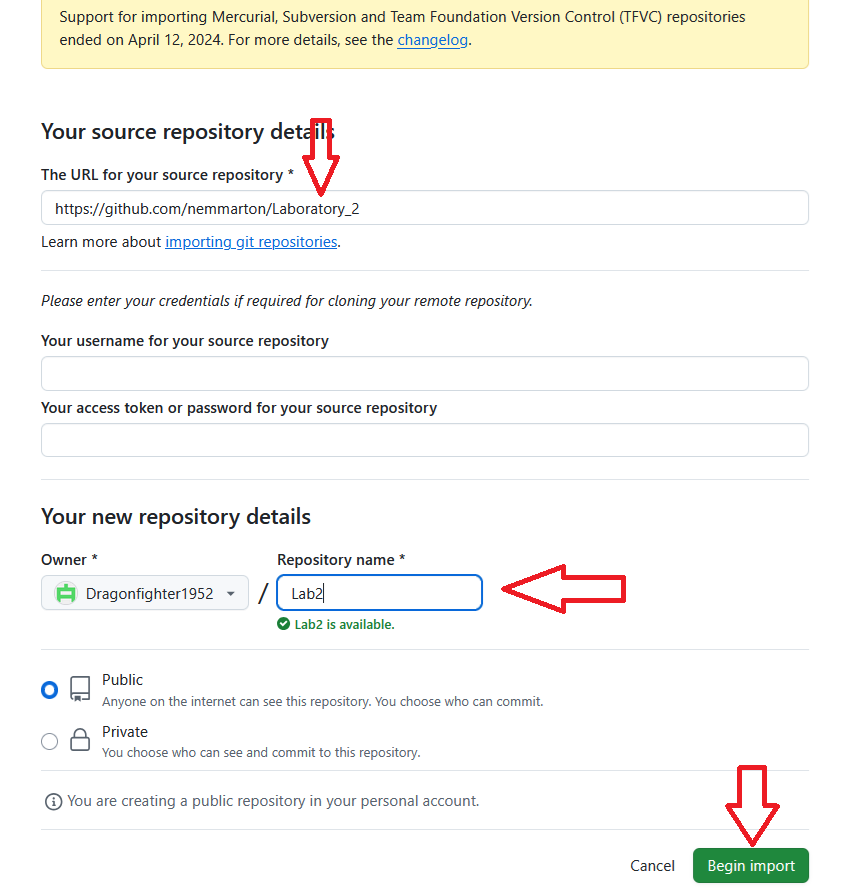Cancel the repository import
This screenshot has width=844, height=894.
pos(652,866)
